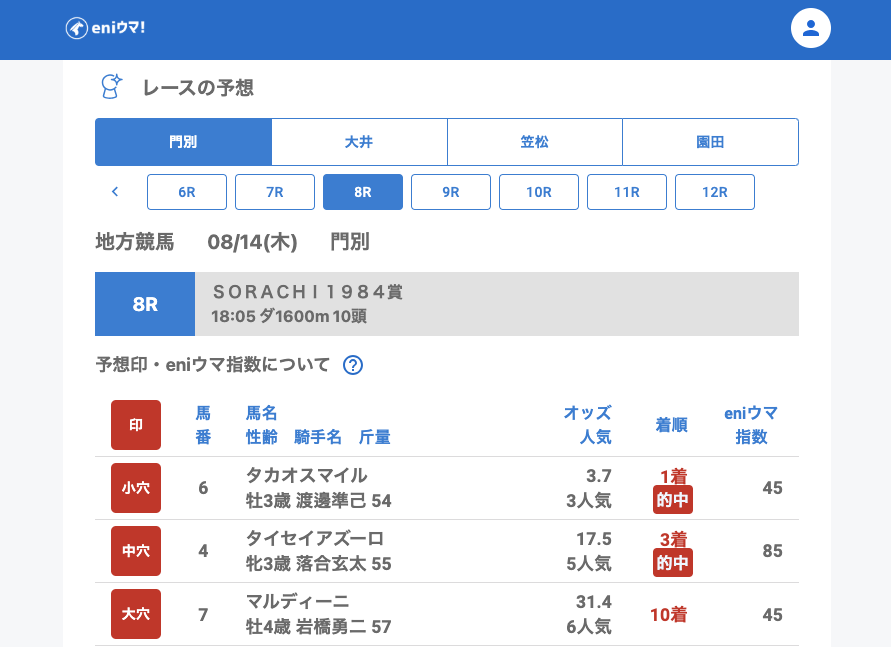Viewport: 891px width, 647px height.
Task: Open the user profile account icon
Action: pyautogui.click(x=810, y=28)
